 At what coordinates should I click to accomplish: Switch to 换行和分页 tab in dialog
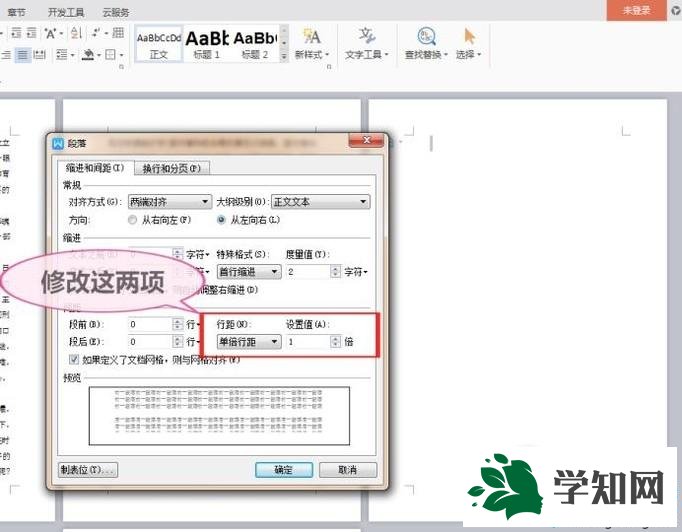[x=171, y=168]
